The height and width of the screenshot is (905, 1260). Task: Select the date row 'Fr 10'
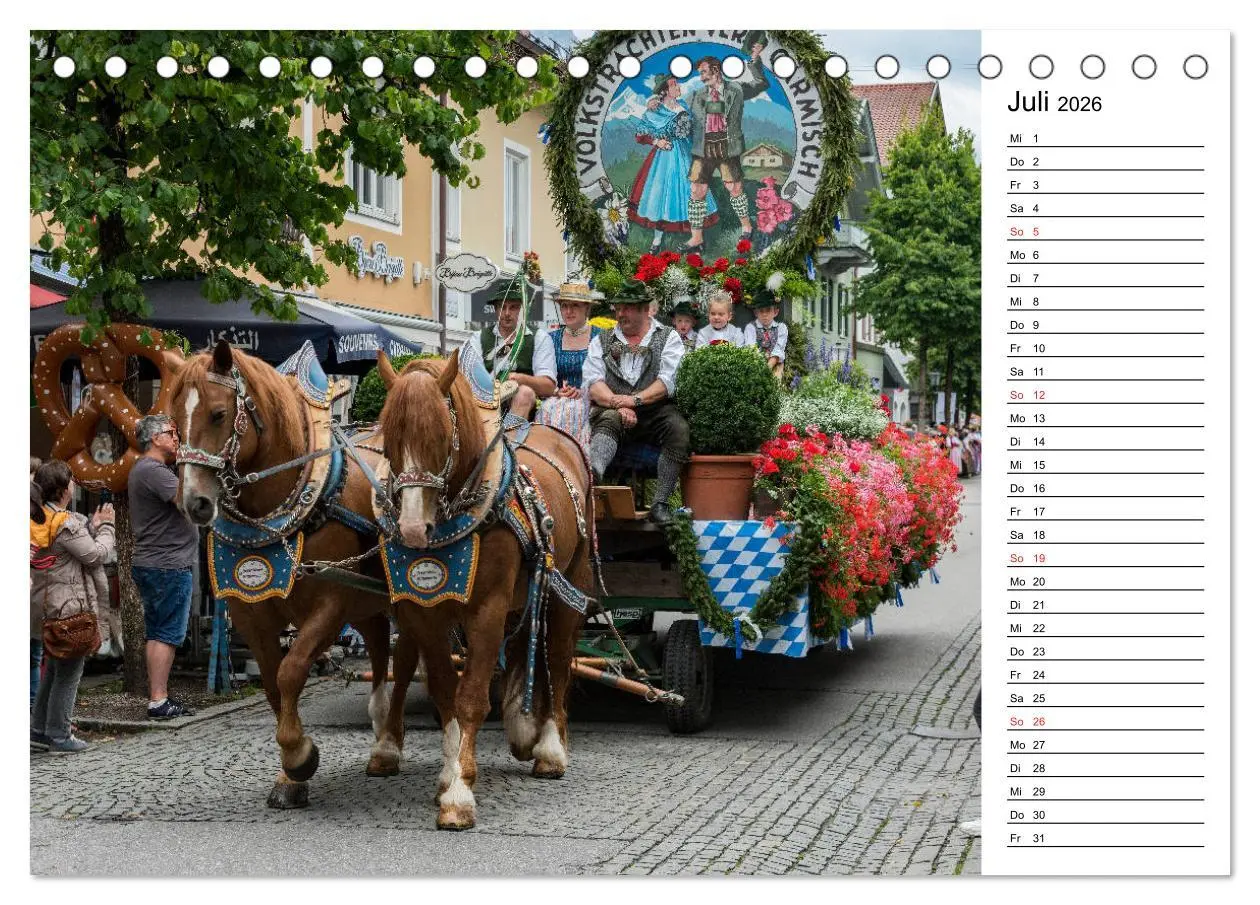click(x=1105, y=348)
